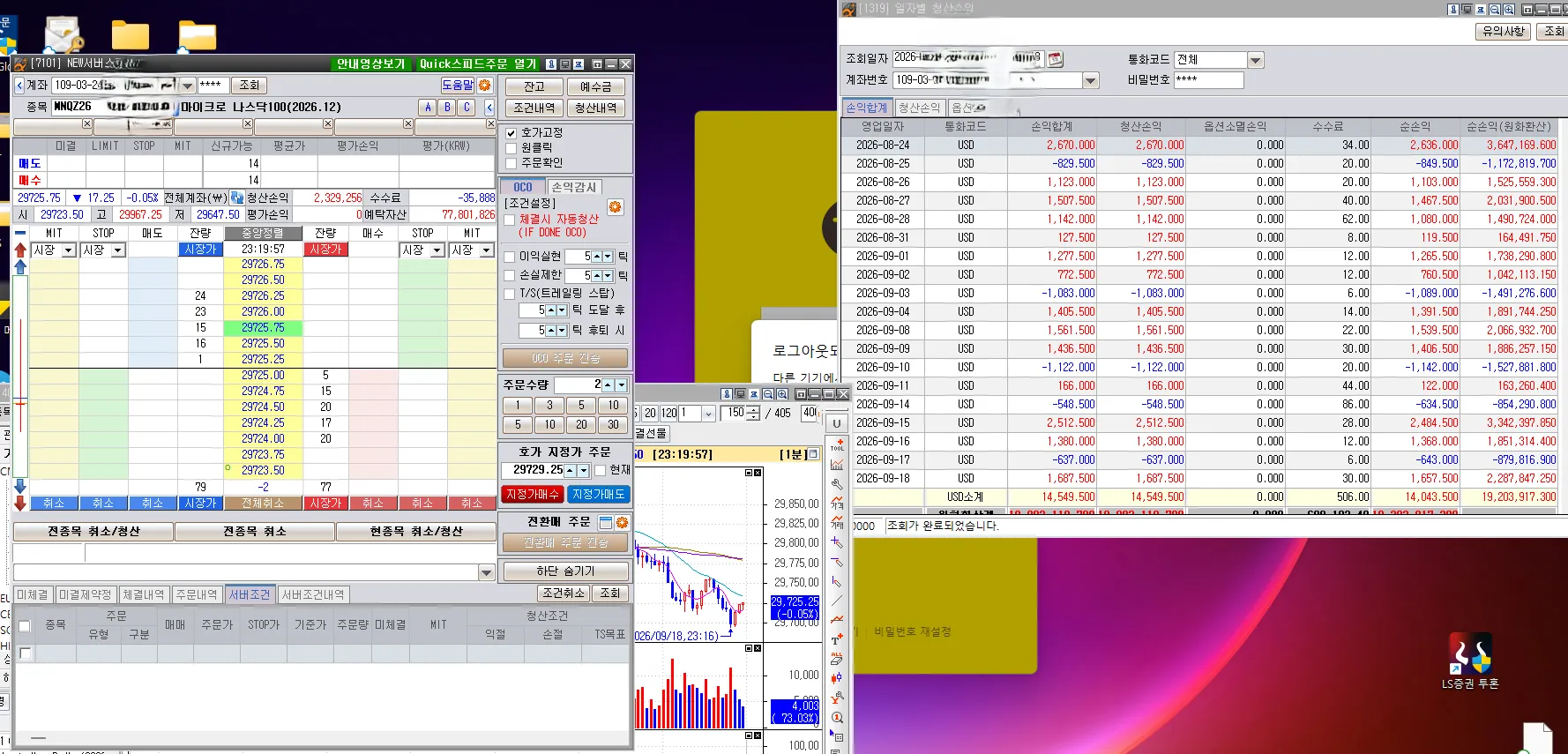Viewport: 1568px width, 754px height.
Task: Open the right STOP 시장 dropdown
Action: (x=437, y=250)
